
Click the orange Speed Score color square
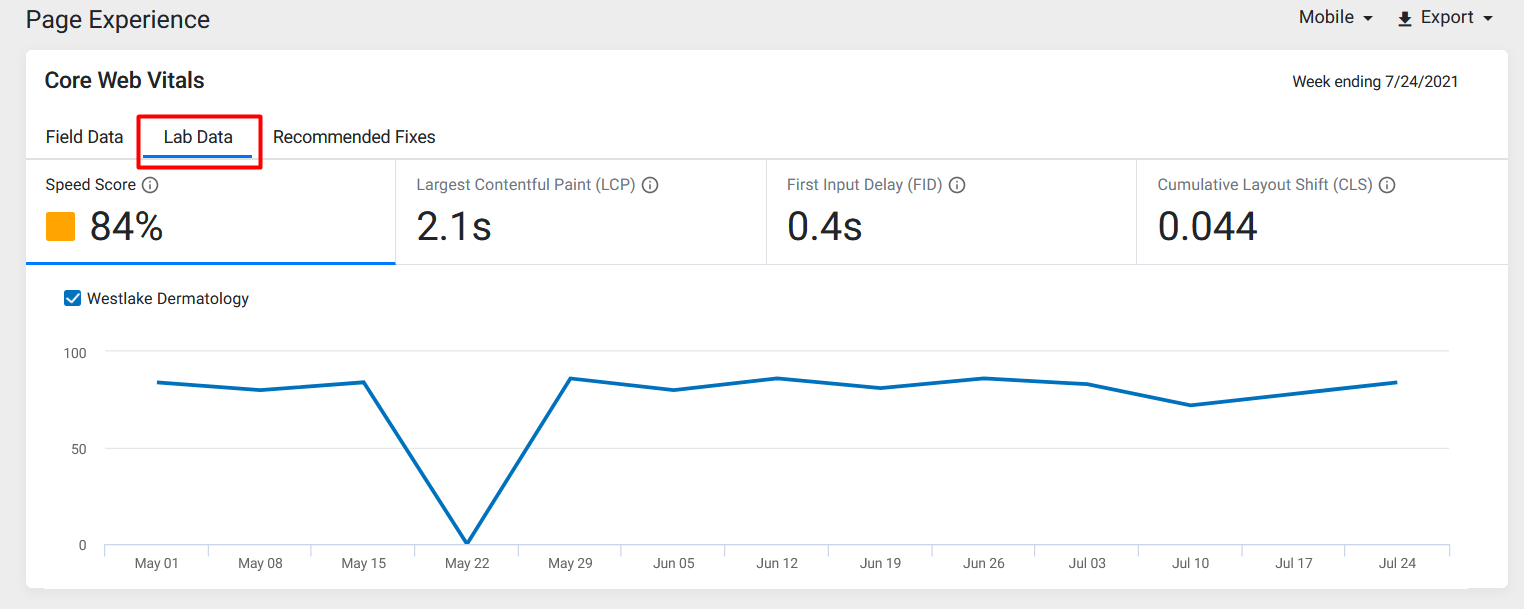pyautogui.click(x=61, y=227)
